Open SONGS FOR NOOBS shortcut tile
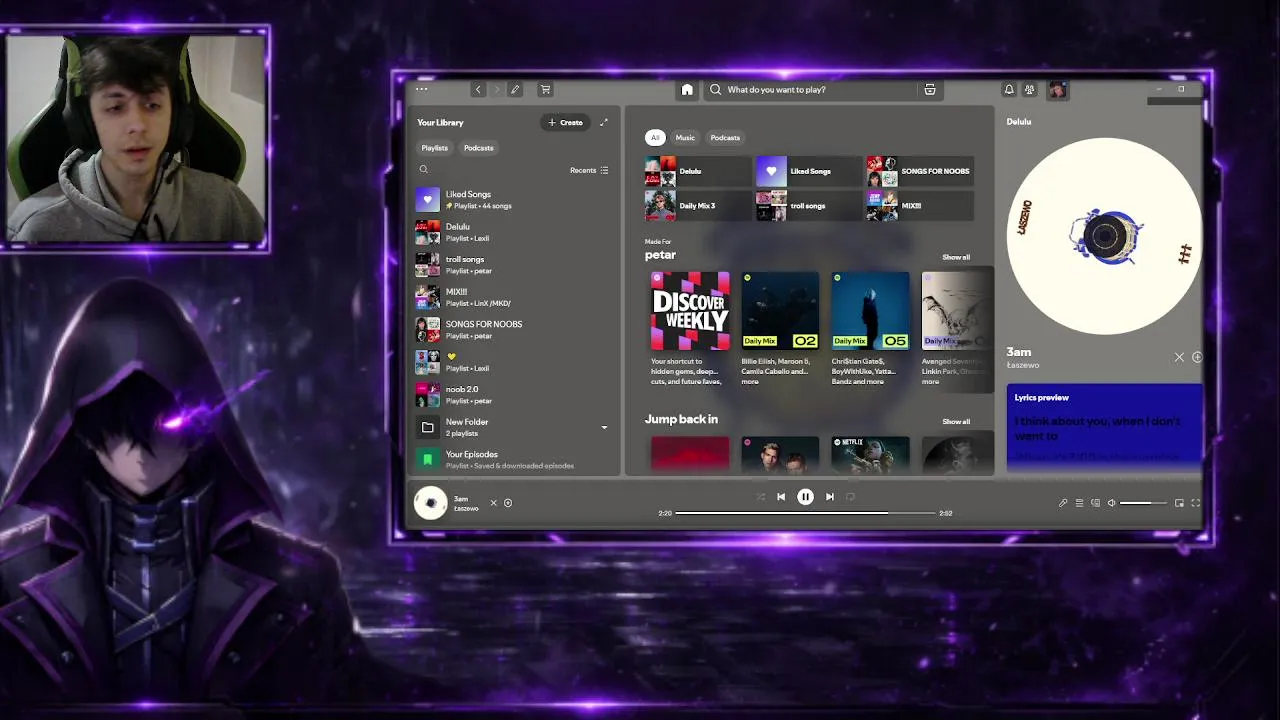 pyautogui.click(x=920, y=171)
